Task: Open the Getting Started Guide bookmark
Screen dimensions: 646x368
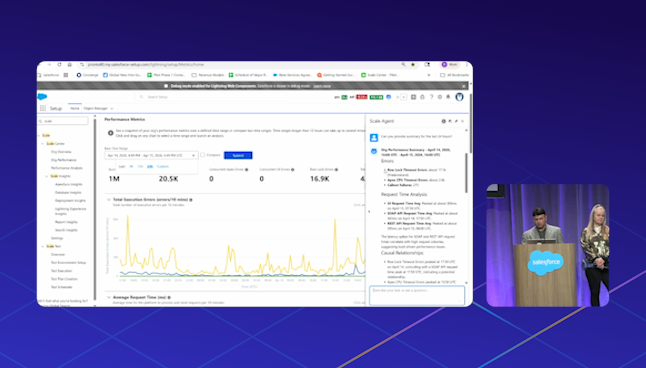Action: (336, 75)
